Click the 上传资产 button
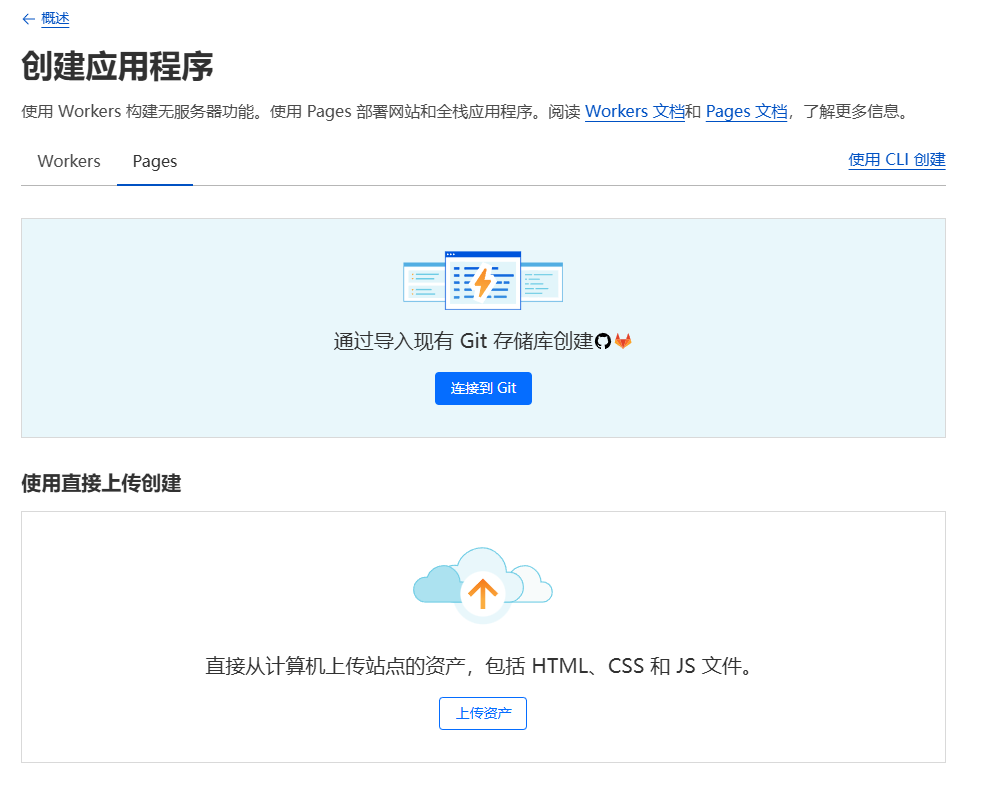This screenshot has width=997, height=790. (x=483, y=713)
